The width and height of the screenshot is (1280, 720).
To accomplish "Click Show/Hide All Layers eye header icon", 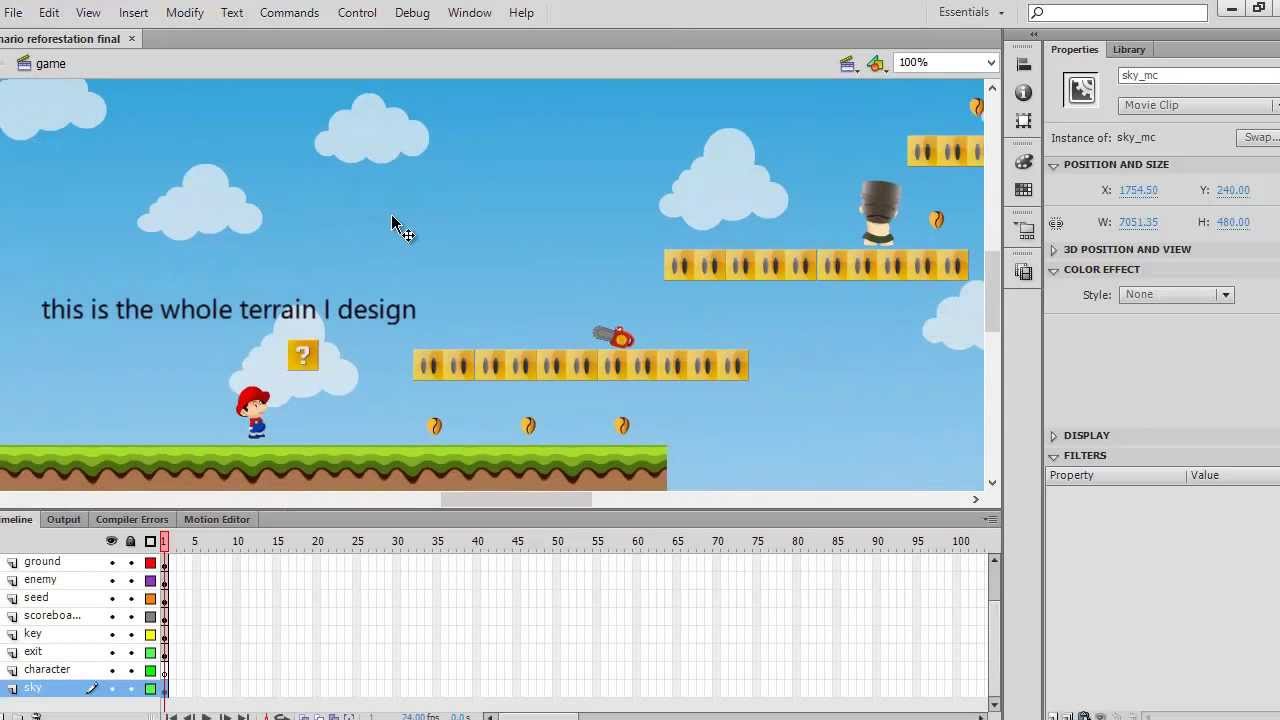I will [x=111, y=541].
